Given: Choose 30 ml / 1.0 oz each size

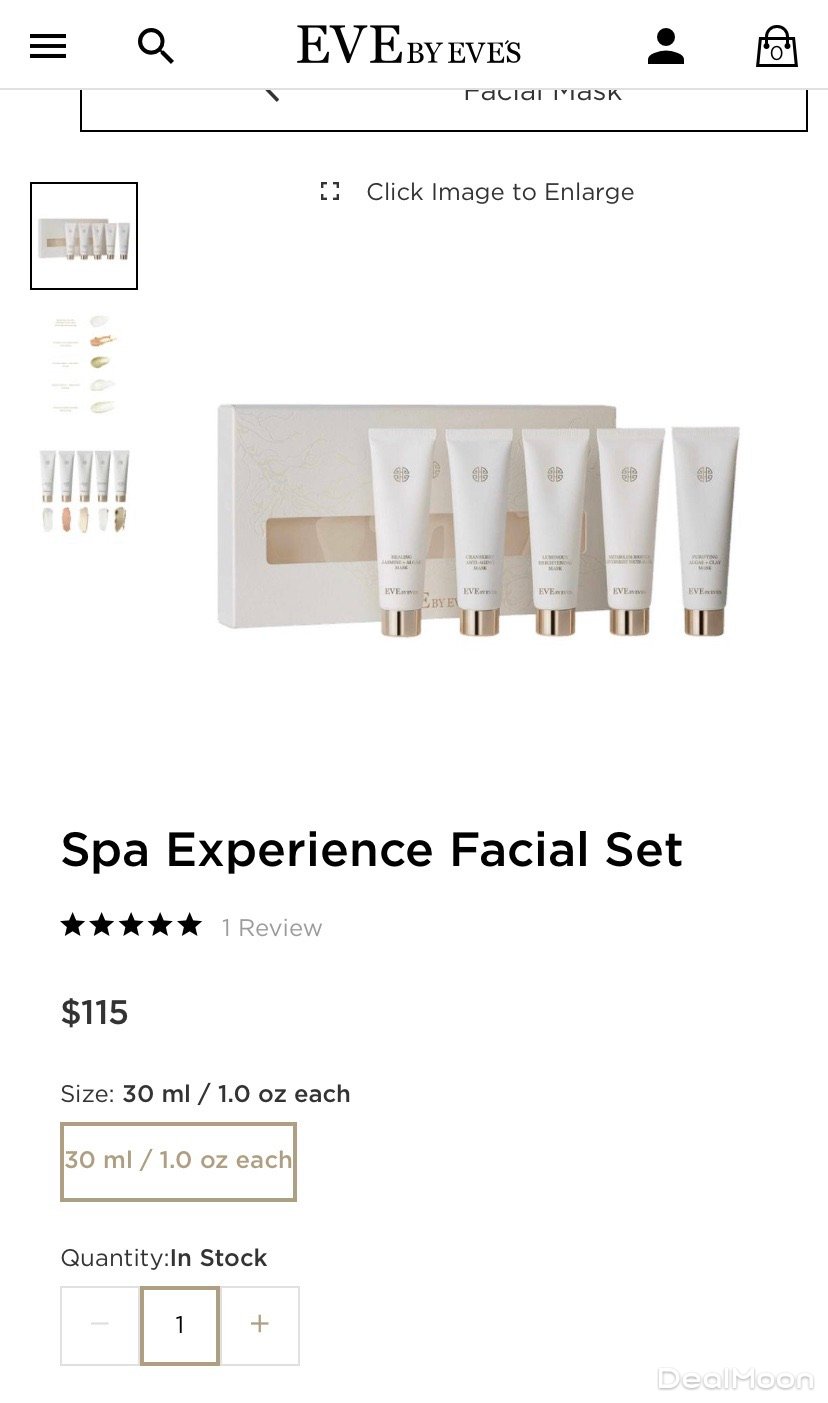Looking at the screenshot, I should pyautogui.click(x=178, y=1161).
